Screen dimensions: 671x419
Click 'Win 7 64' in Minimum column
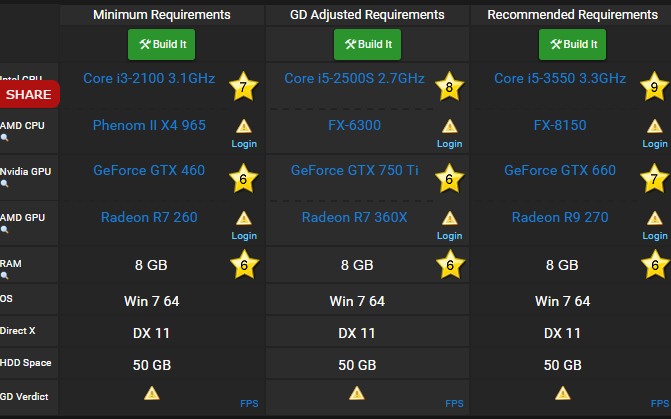tap(151, 301)
